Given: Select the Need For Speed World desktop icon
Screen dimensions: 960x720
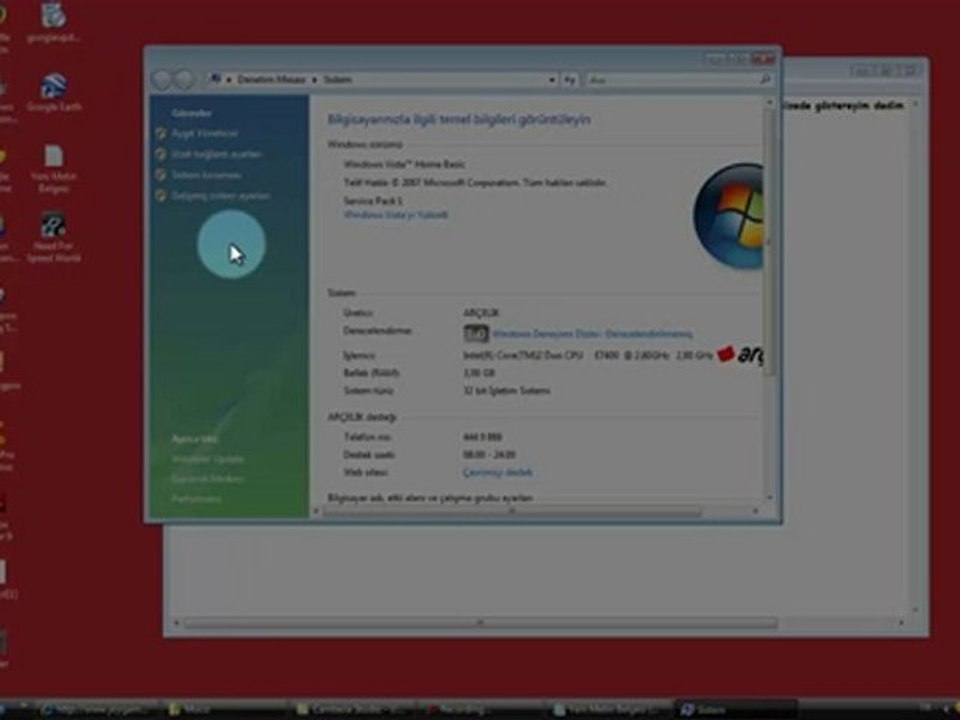Looking at the screenshot, I should point(54,238).
